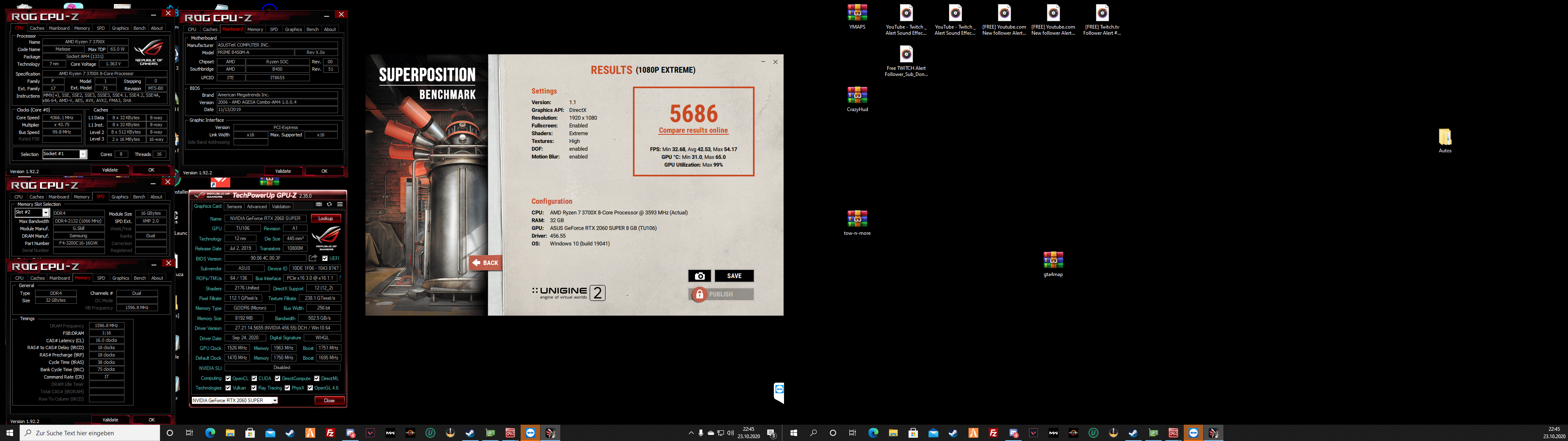Switch to the Validation tab in GPU-Z

point(281,207)
